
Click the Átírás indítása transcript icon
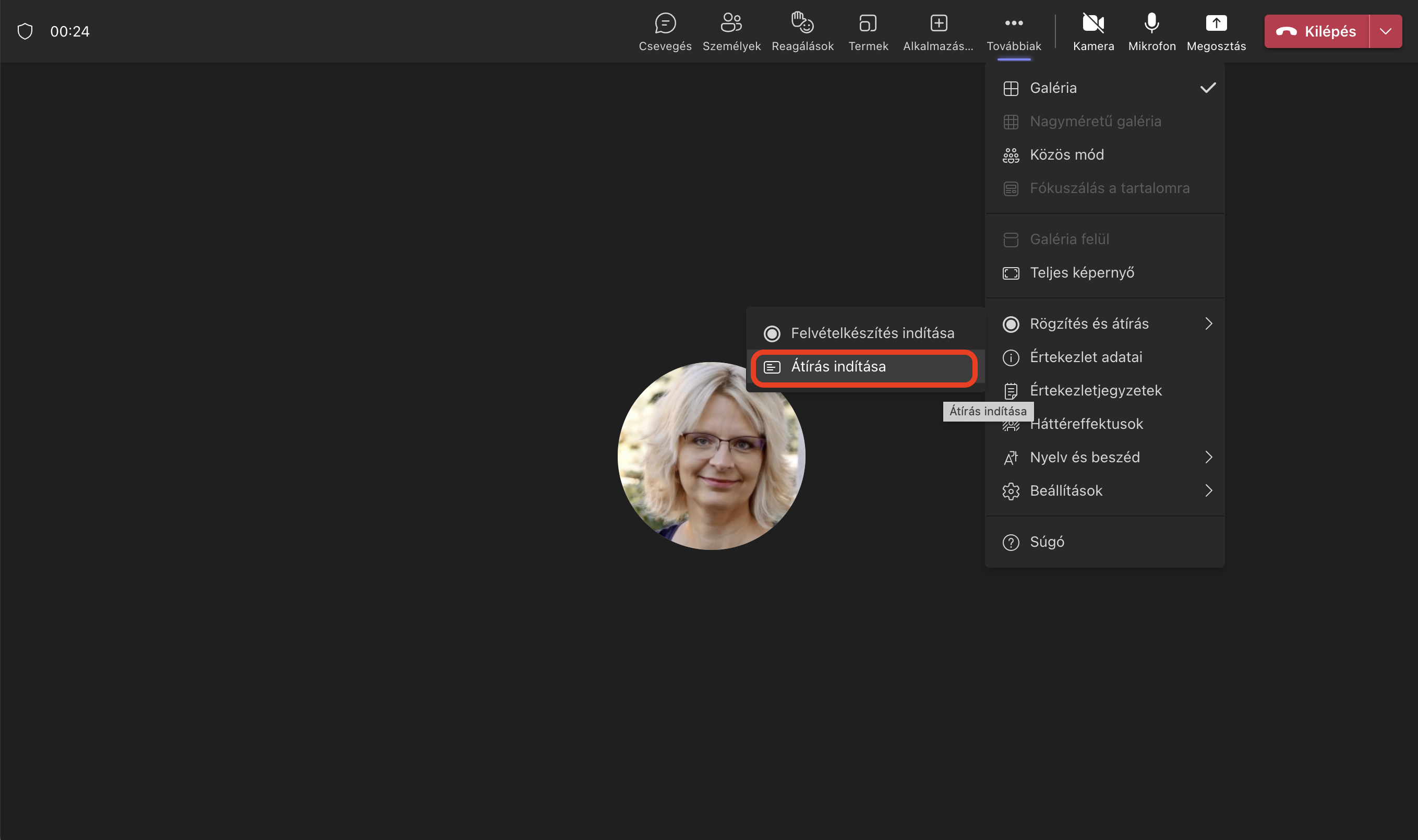tap(772, 367)
